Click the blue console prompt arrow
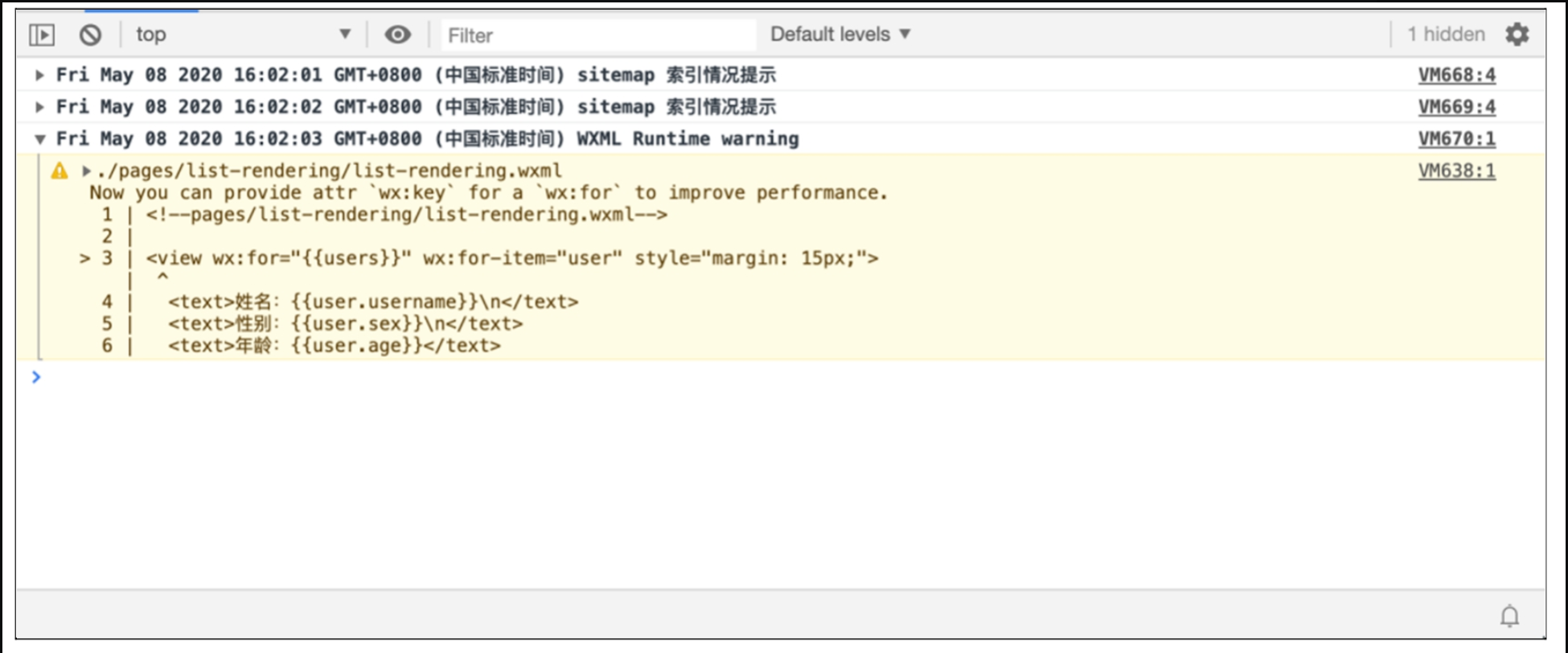 pos(36,376)
